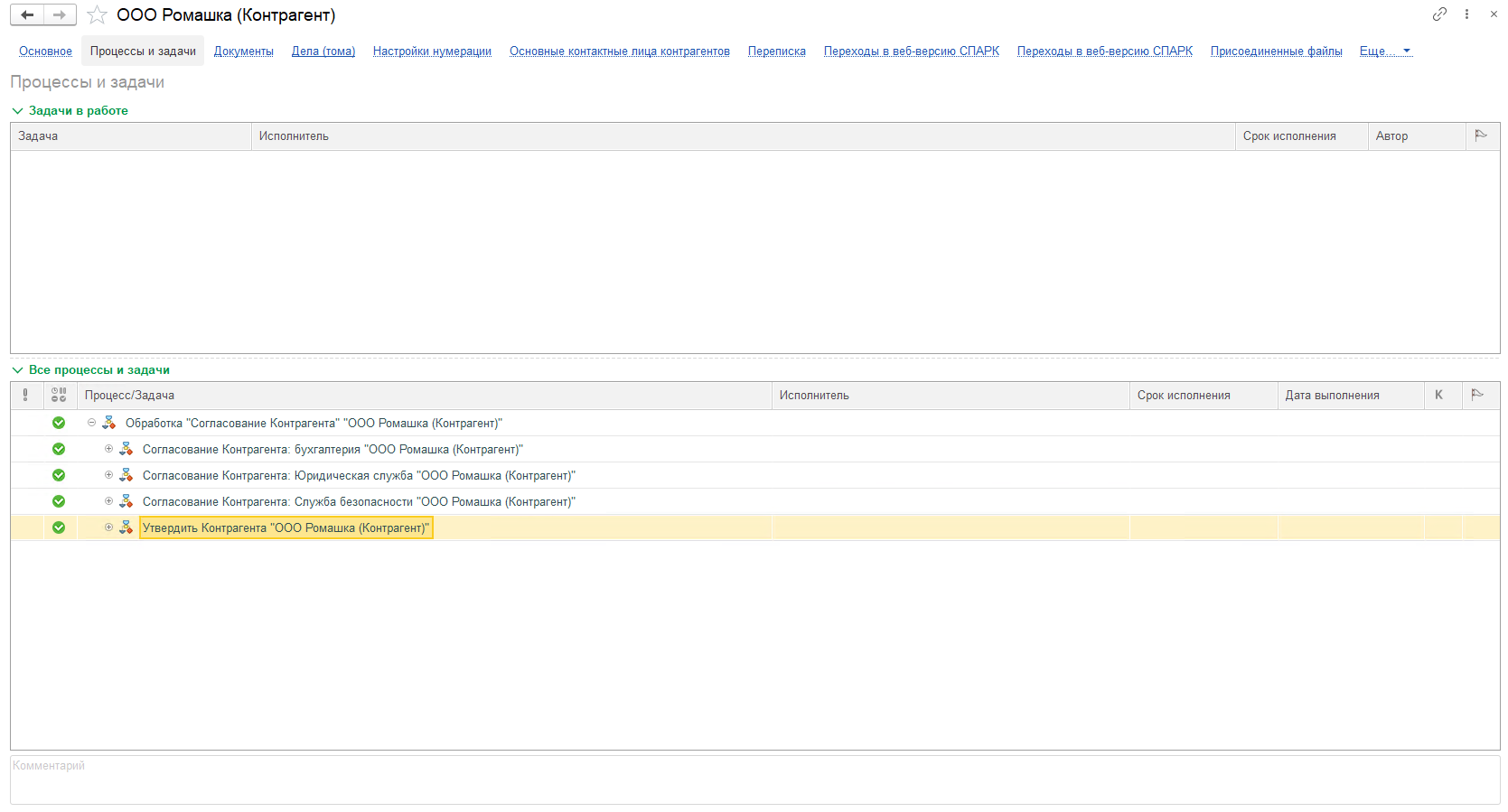Viewport: 1508px width, 812px height.
Task: Open the three-dot more actions menu
Action: click(1466, 14)
